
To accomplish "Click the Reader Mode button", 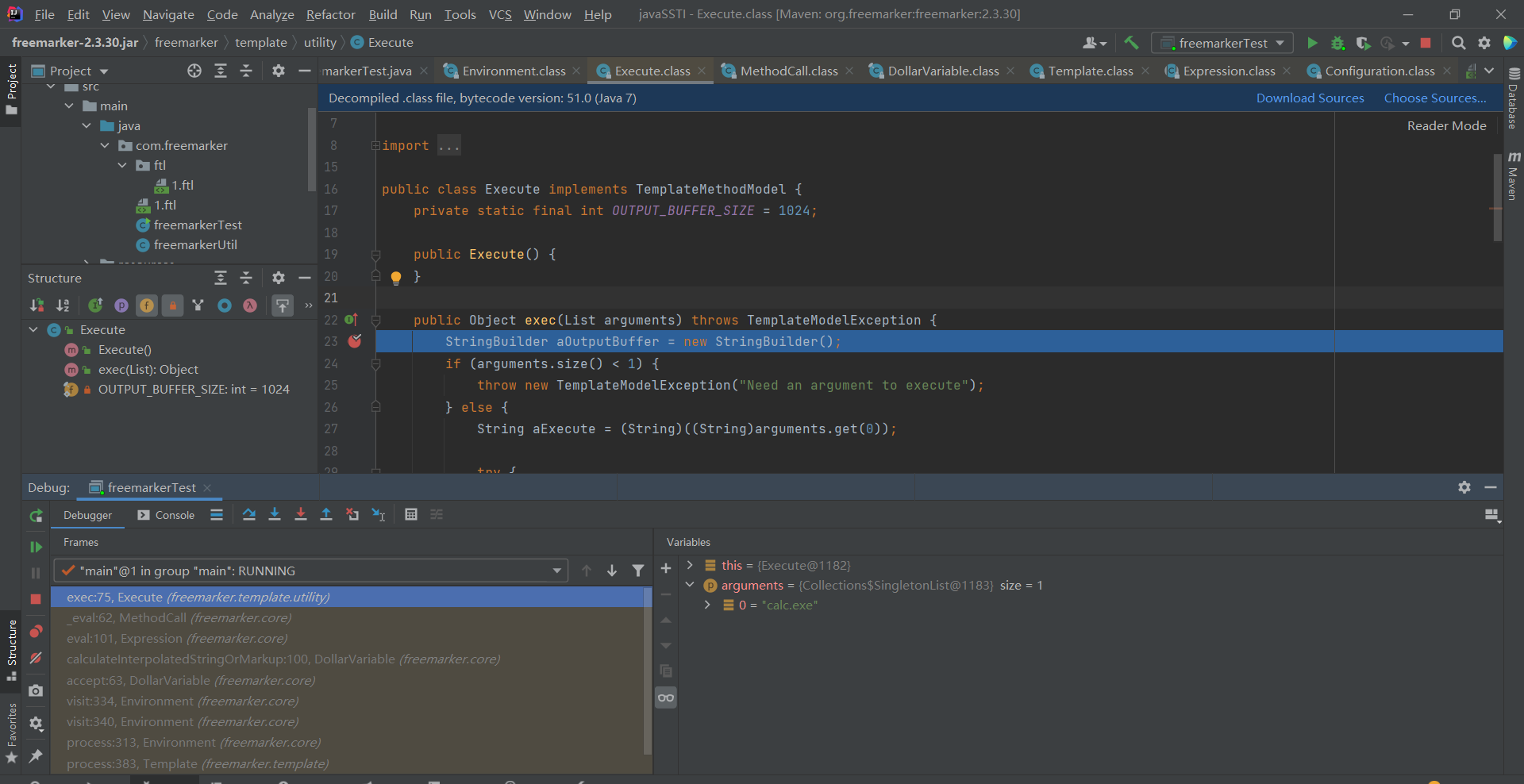I will 1446,125.
